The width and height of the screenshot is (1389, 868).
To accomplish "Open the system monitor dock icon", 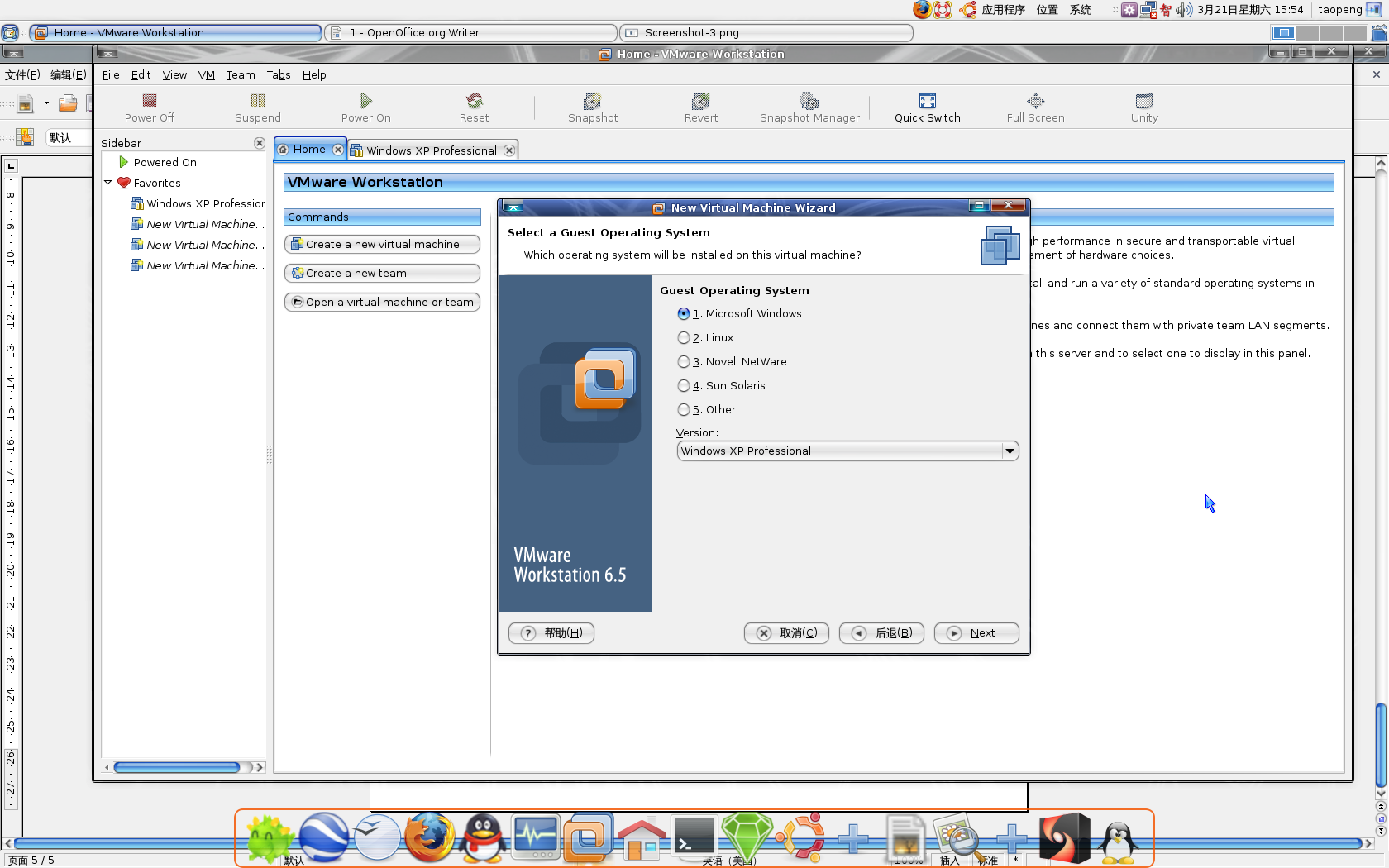I will tap(536, 837).
